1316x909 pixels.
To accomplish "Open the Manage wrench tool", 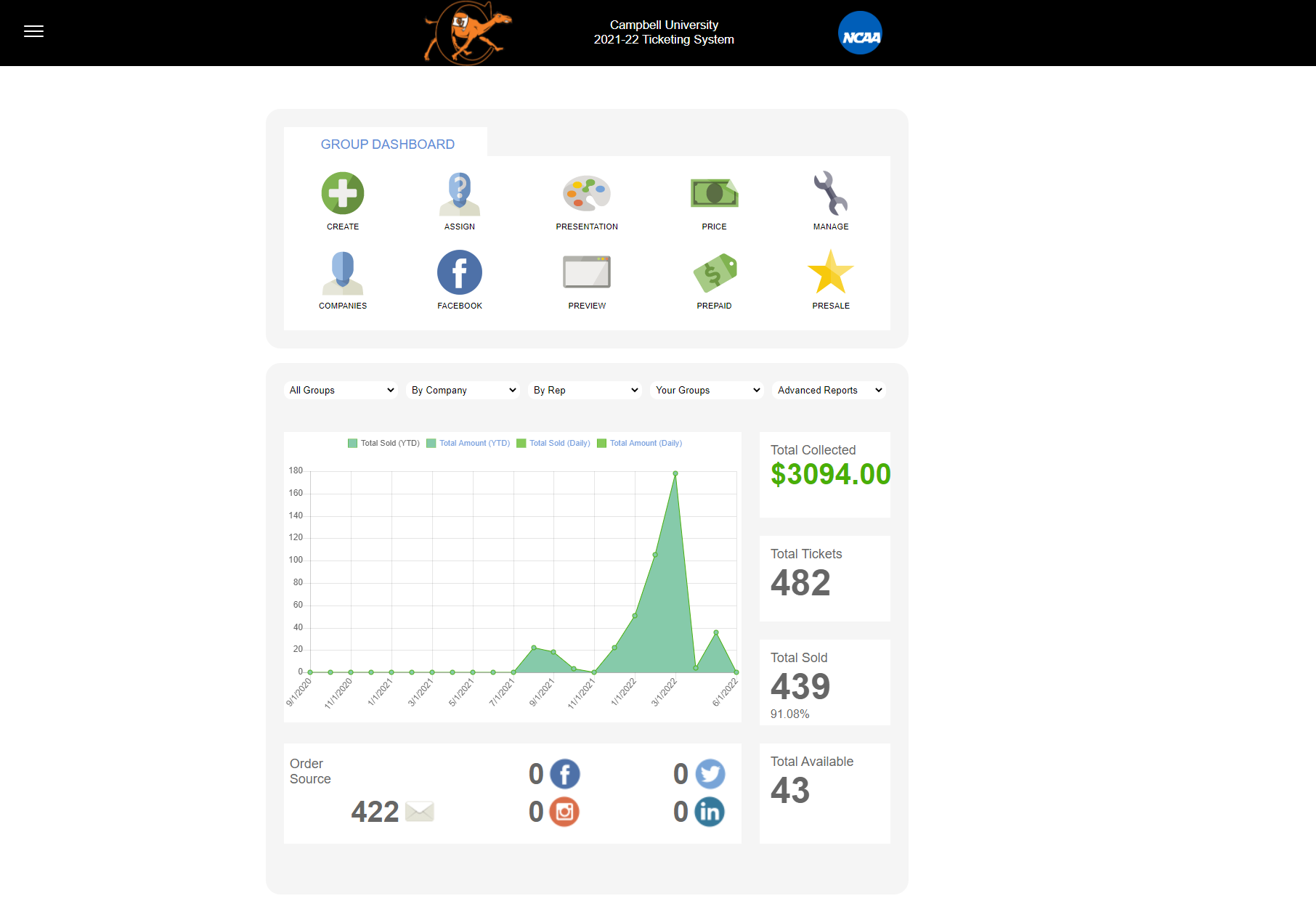I will [x=830, y=192].
